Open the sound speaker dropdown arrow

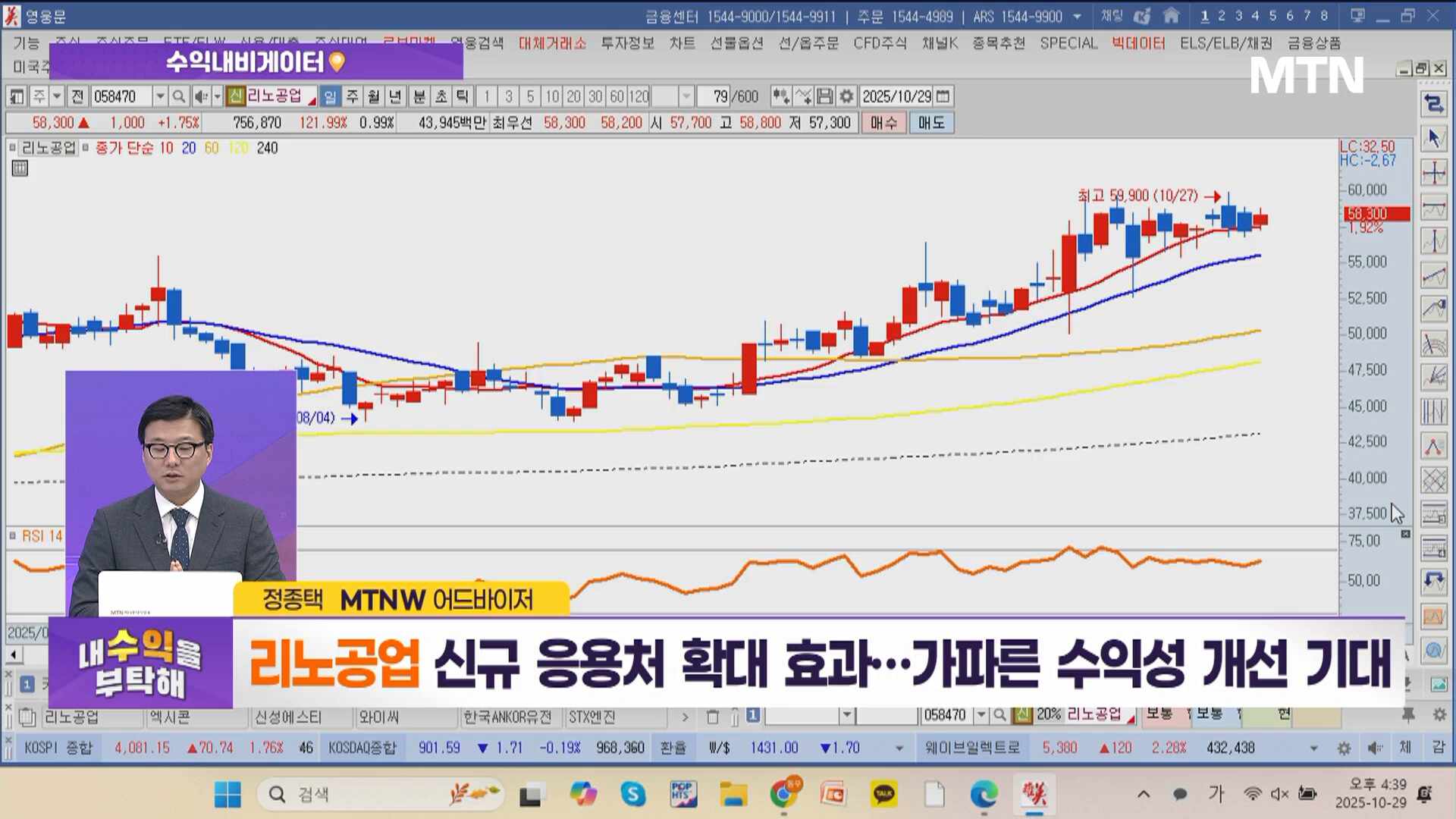coord(217,97)
